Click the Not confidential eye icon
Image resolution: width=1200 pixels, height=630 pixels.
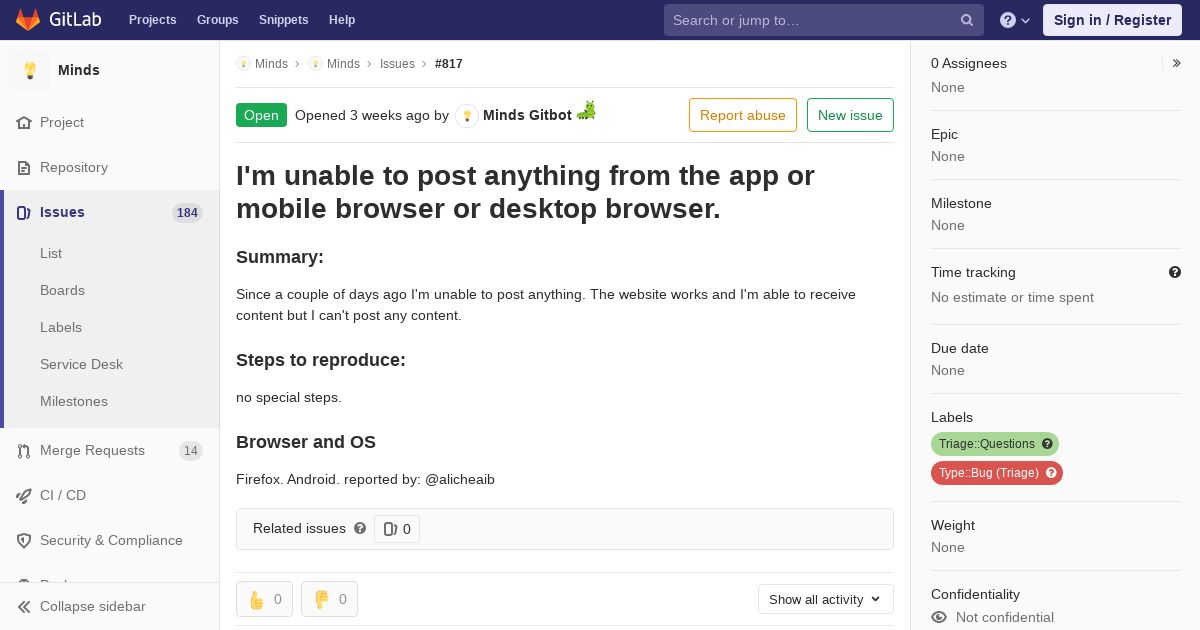coord(939,617)
